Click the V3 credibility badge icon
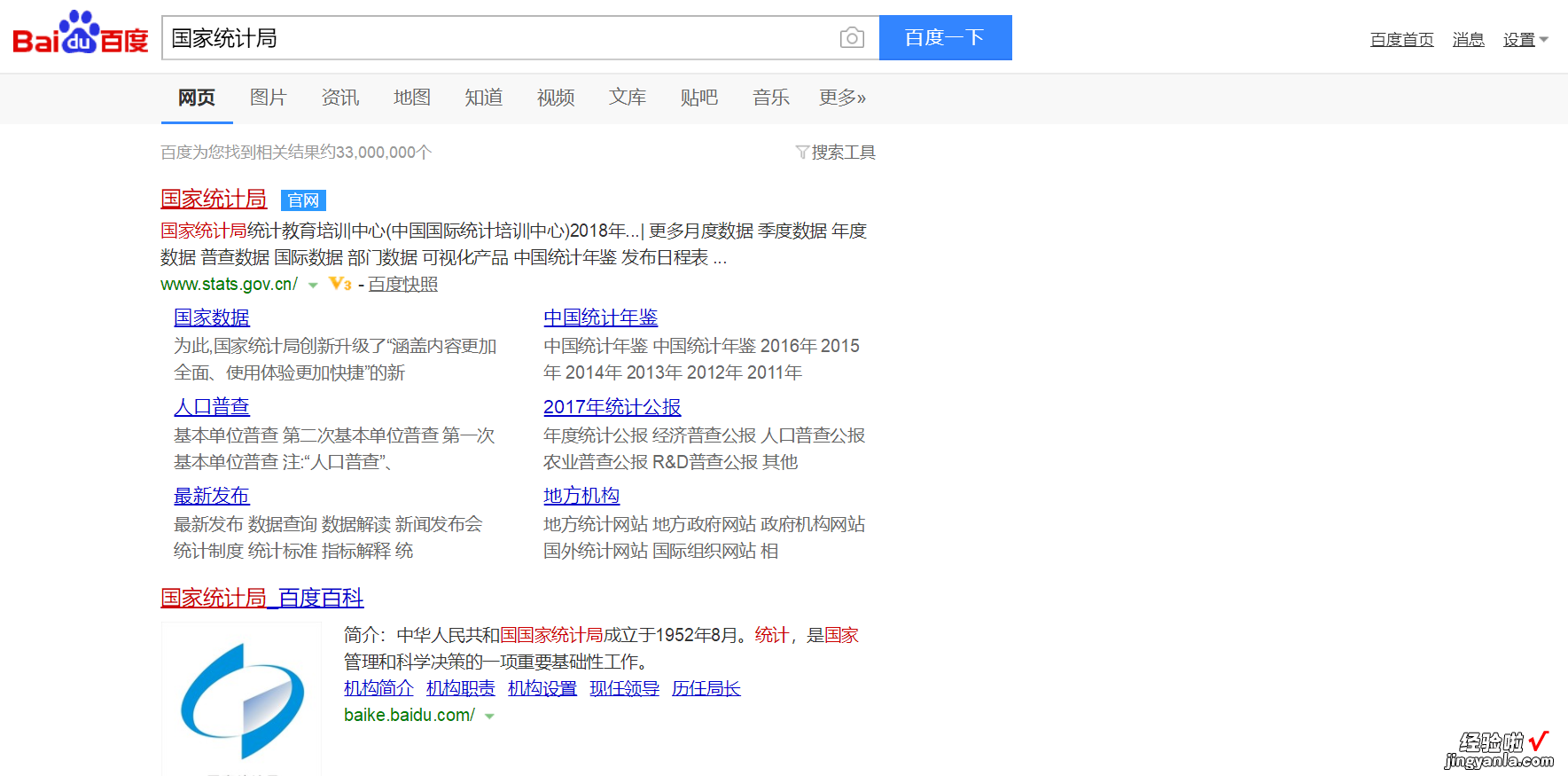 pyautogui.click(x=340, y=284)
